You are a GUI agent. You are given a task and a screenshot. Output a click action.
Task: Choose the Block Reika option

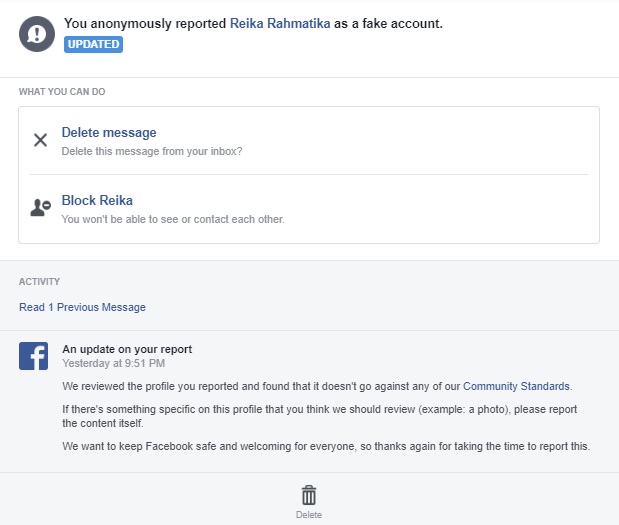click(x=97, y=200)
